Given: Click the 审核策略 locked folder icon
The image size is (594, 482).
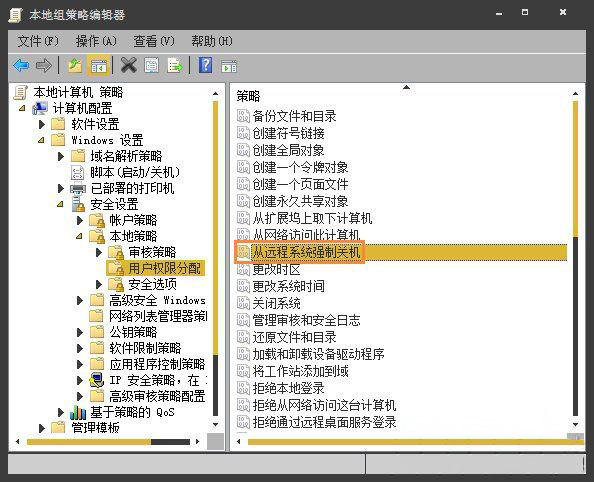Looking at the screenshot, I should (116, 252).
